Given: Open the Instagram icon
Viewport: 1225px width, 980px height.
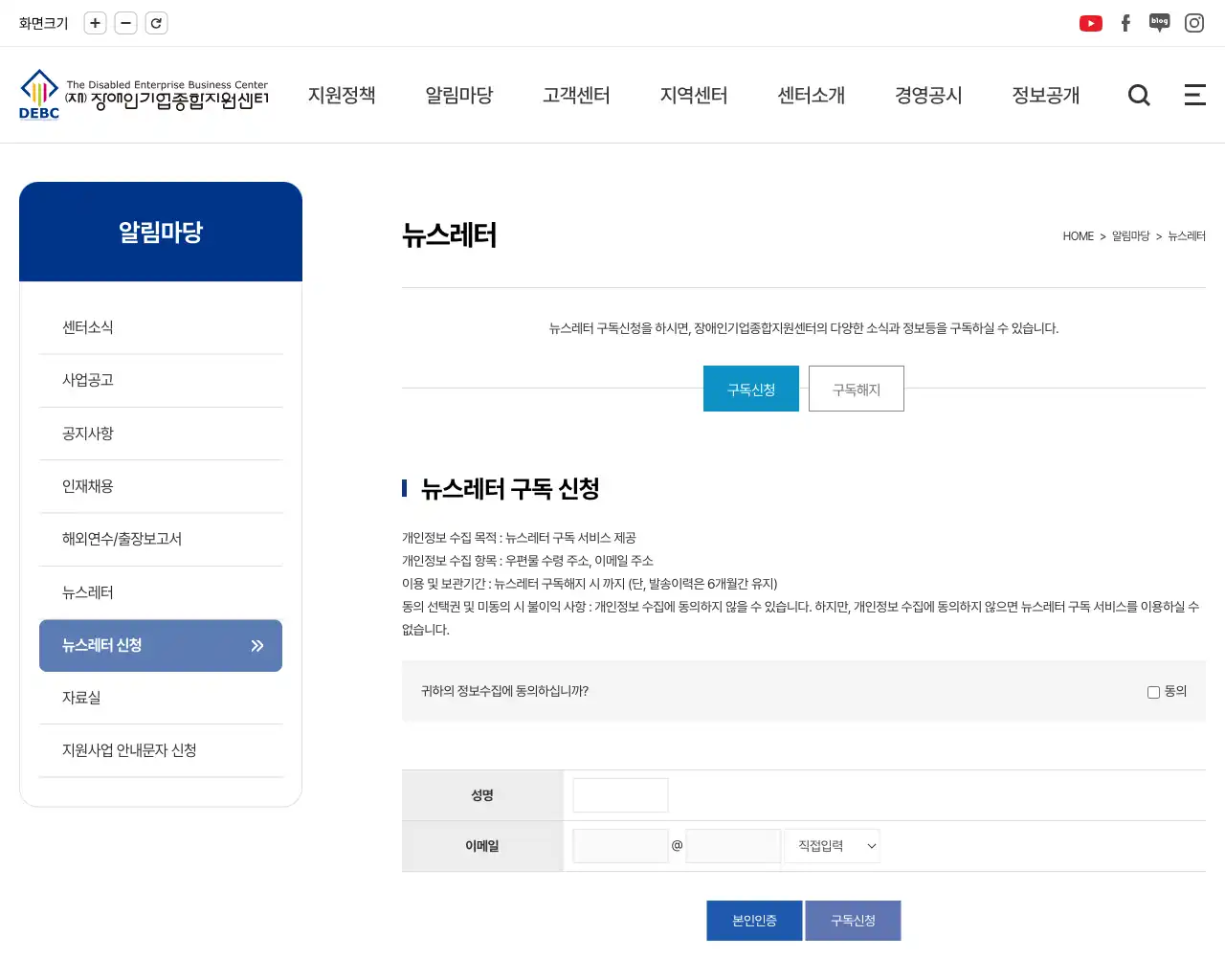Looking at the screenshot, I should tap(1194, 23).
